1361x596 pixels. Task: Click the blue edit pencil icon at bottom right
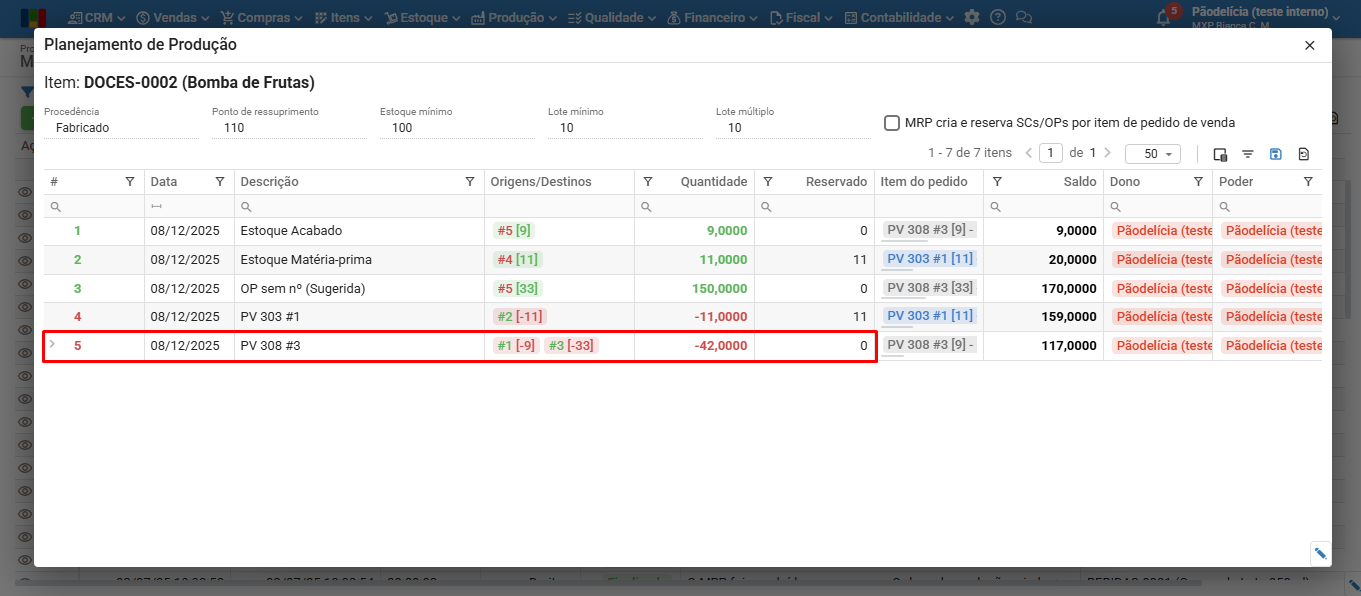pyautogui.click(x=1320, y=553)
